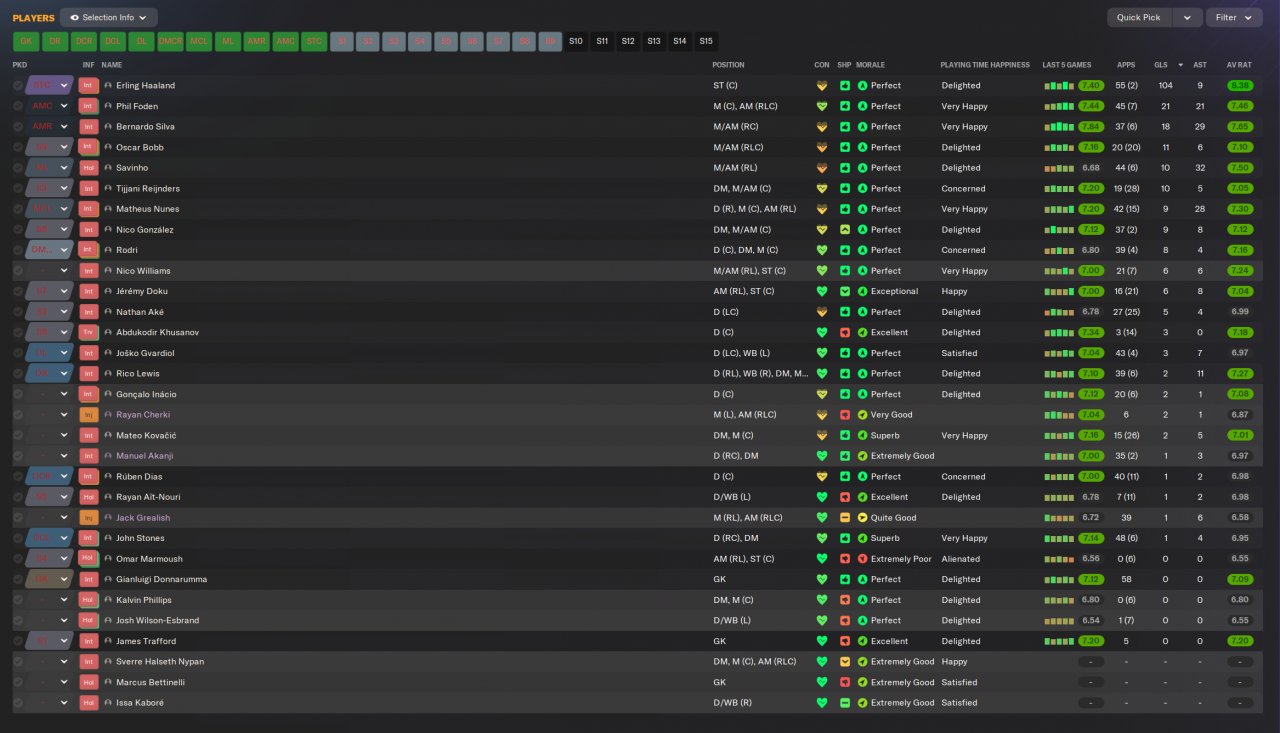Image resolution: width=1280 pixels, height=733 pixels.
Task: Open the Filter dropdown
Action: (1234, 17)
